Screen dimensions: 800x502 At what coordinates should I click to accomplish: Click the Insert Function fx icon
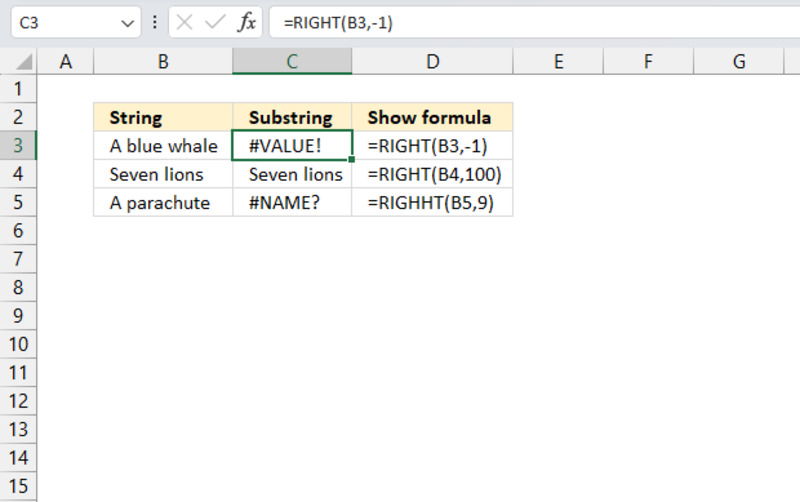pyautogui.click(x=247, y=22)
